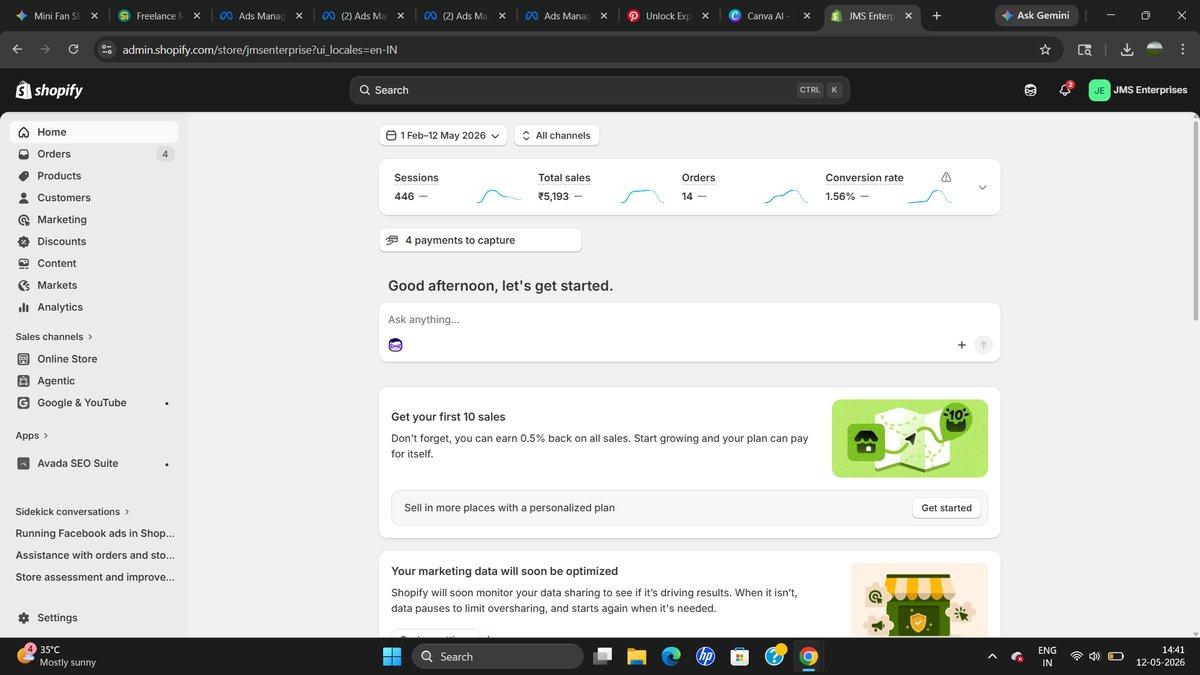Click the Ask Gemini button
This screenshot has width=1200, height=675.
tap(1038, 16)
